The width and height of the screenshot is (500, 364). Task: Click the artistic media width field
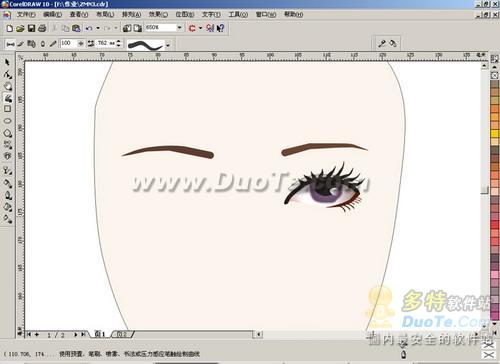(106, 43)
